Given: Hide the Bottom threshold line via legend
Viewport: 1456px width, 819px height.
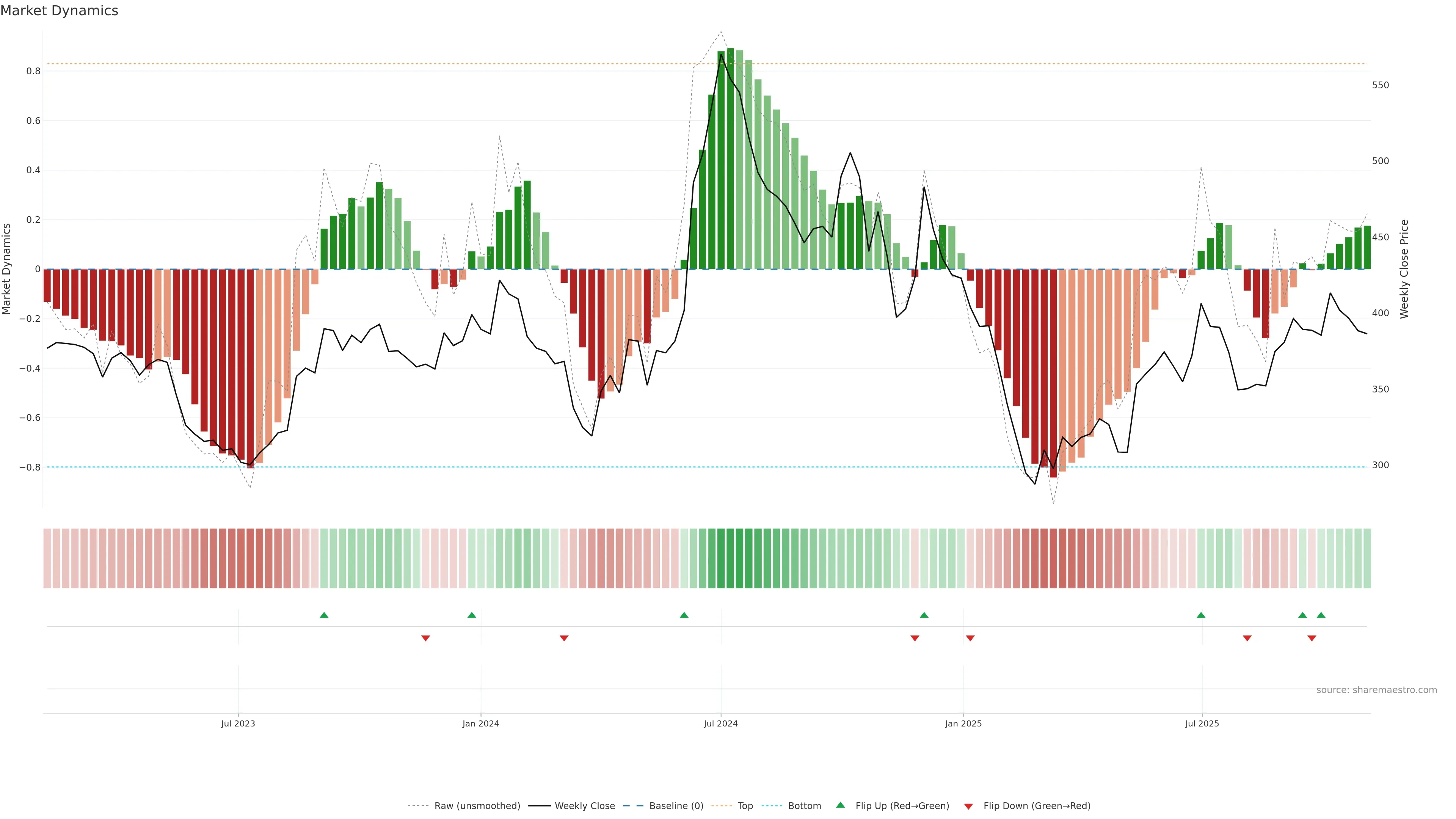Looking at the screenshot, I should (x=804, y=806).
